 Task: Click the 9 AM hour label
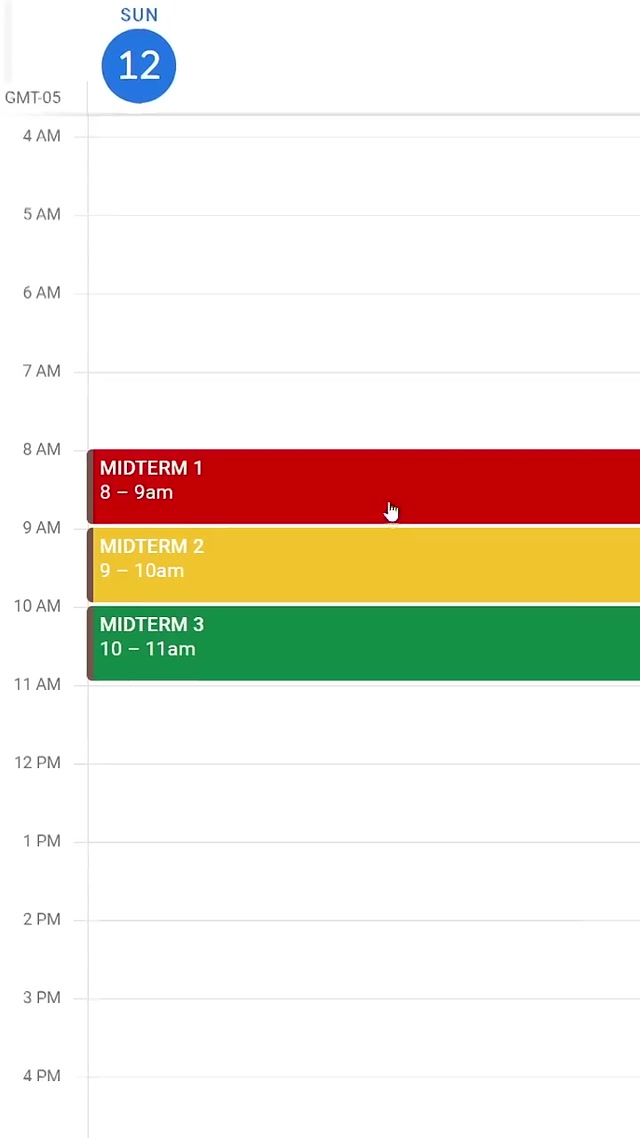tap(42, 528)
